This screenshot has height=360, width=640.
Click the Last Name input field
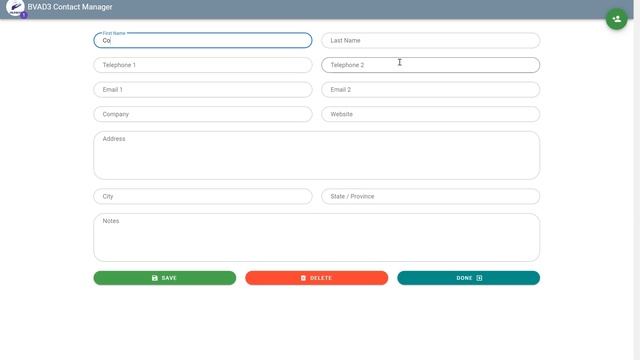(x=431, y=40)
